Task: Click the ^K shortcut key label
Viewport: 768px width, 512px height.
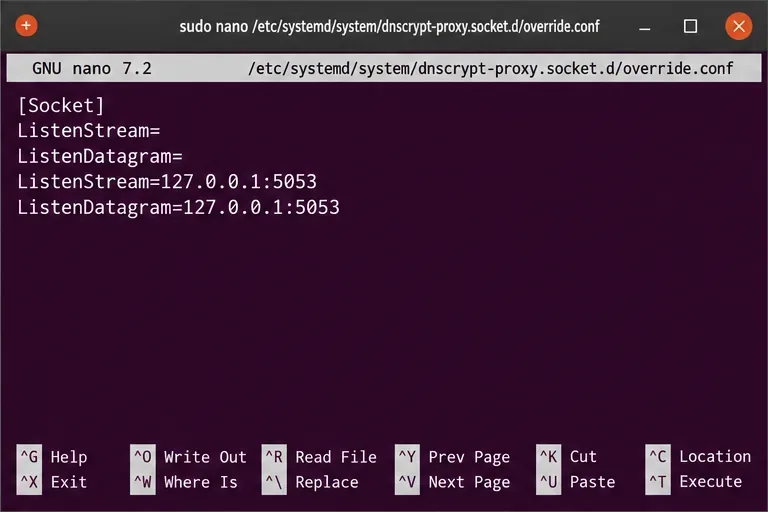Action: tap(548, 457)
